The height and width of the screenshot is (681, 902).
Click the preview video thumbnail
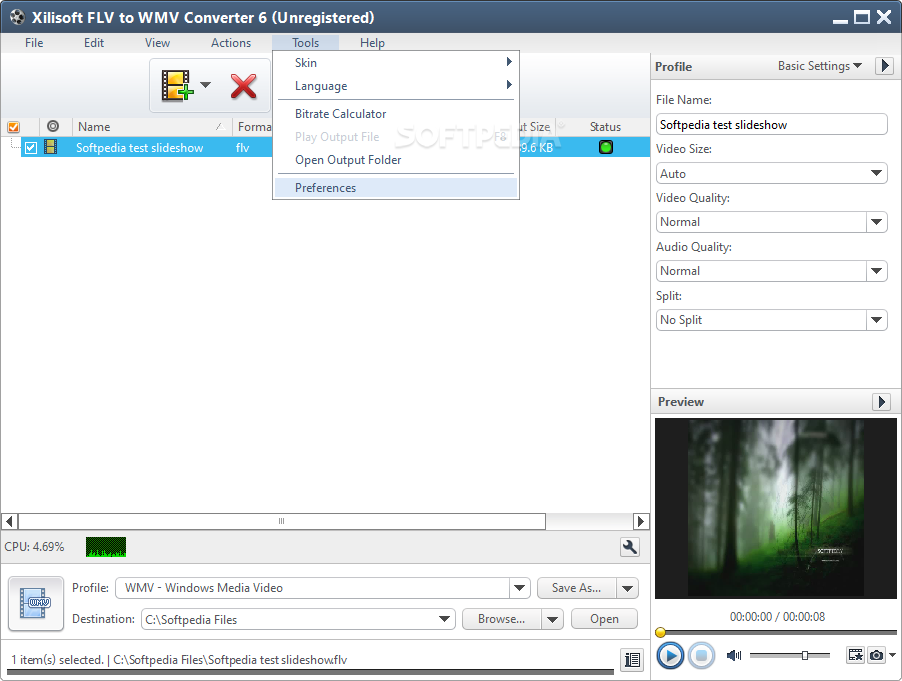click(x=775, y=508)
